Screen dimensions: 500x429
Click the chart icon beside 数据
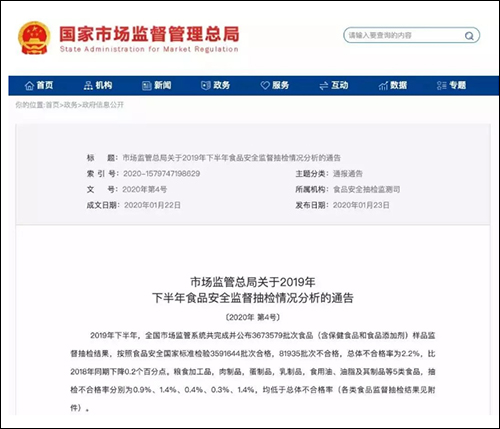click(x=383, y=86)
